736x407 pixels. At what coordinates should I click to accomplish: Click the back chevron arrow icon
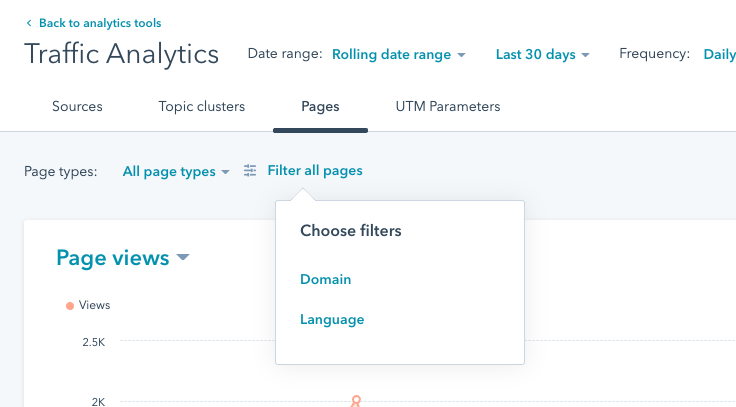(x=29, y=23)
